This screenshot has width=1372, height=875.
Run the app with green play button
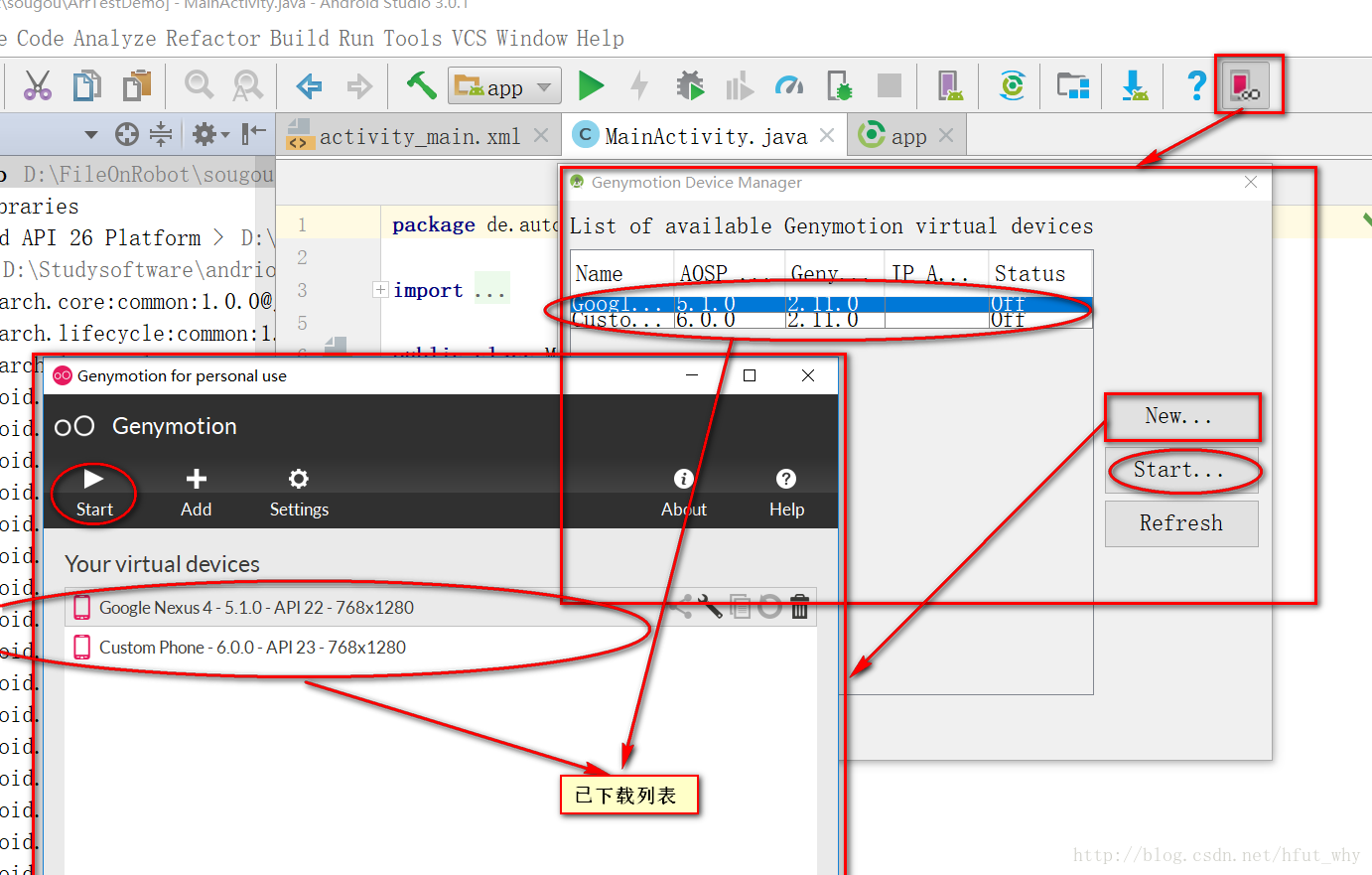(591, 85)
